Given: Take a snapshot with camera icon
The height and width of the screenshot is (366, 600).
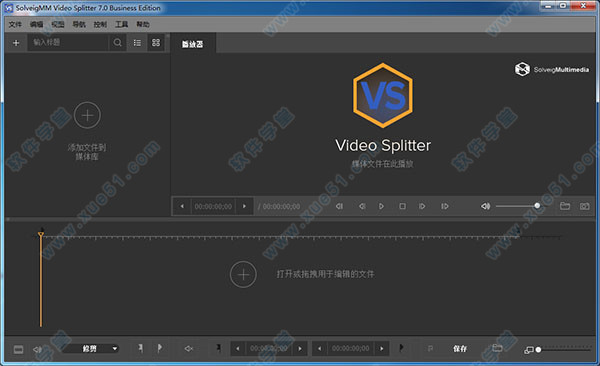Looking at the screenshot, I should click(584, 206).
